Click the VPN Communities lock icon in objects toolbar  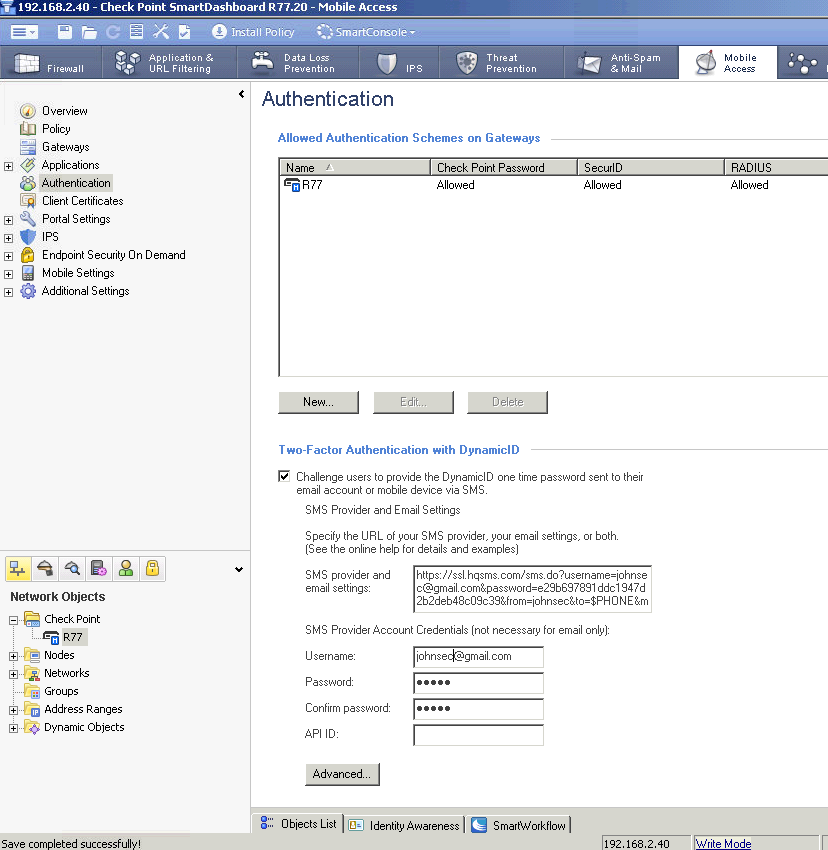point(152,569)
